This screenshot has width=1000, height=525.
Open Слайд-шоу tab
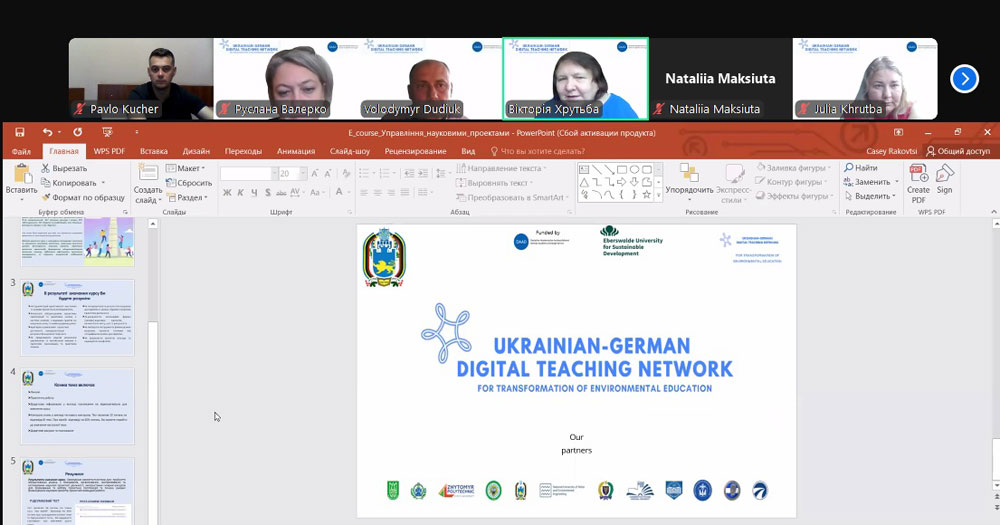[349, 151]
